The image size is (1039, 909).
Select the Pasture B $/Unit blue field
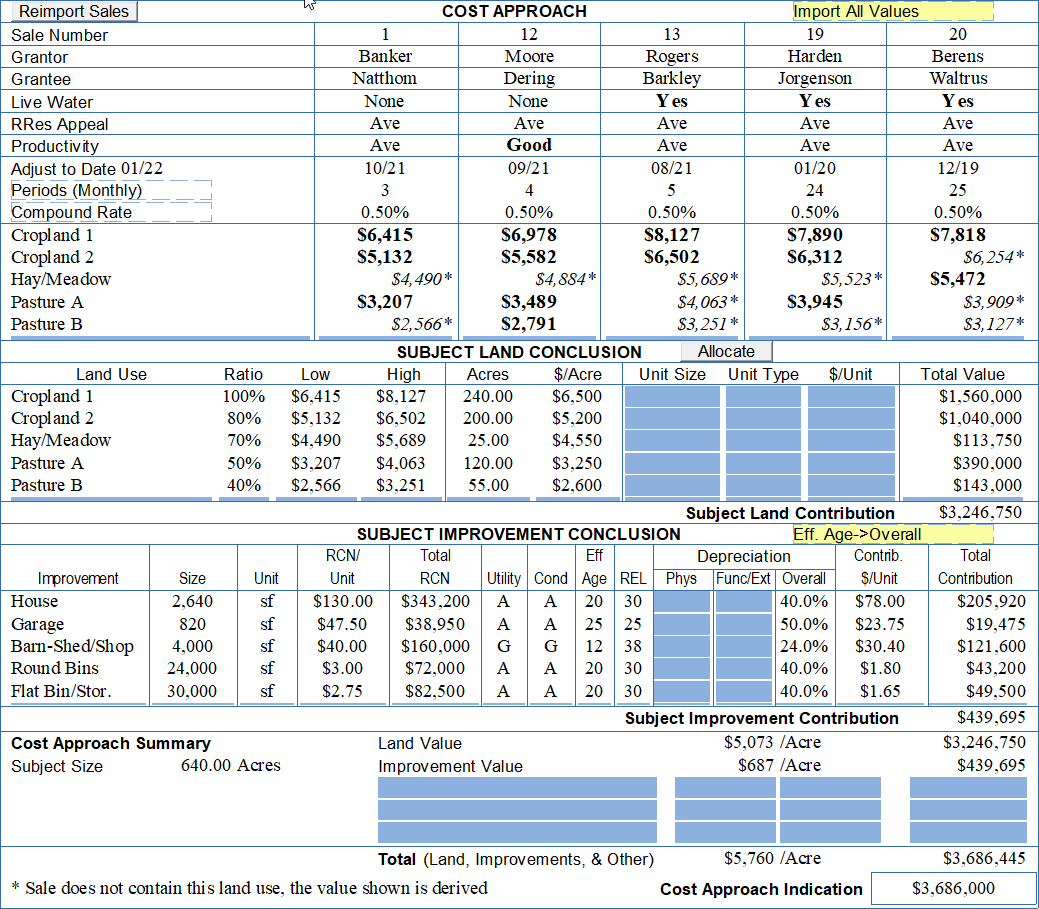click(x=851, y=486)
